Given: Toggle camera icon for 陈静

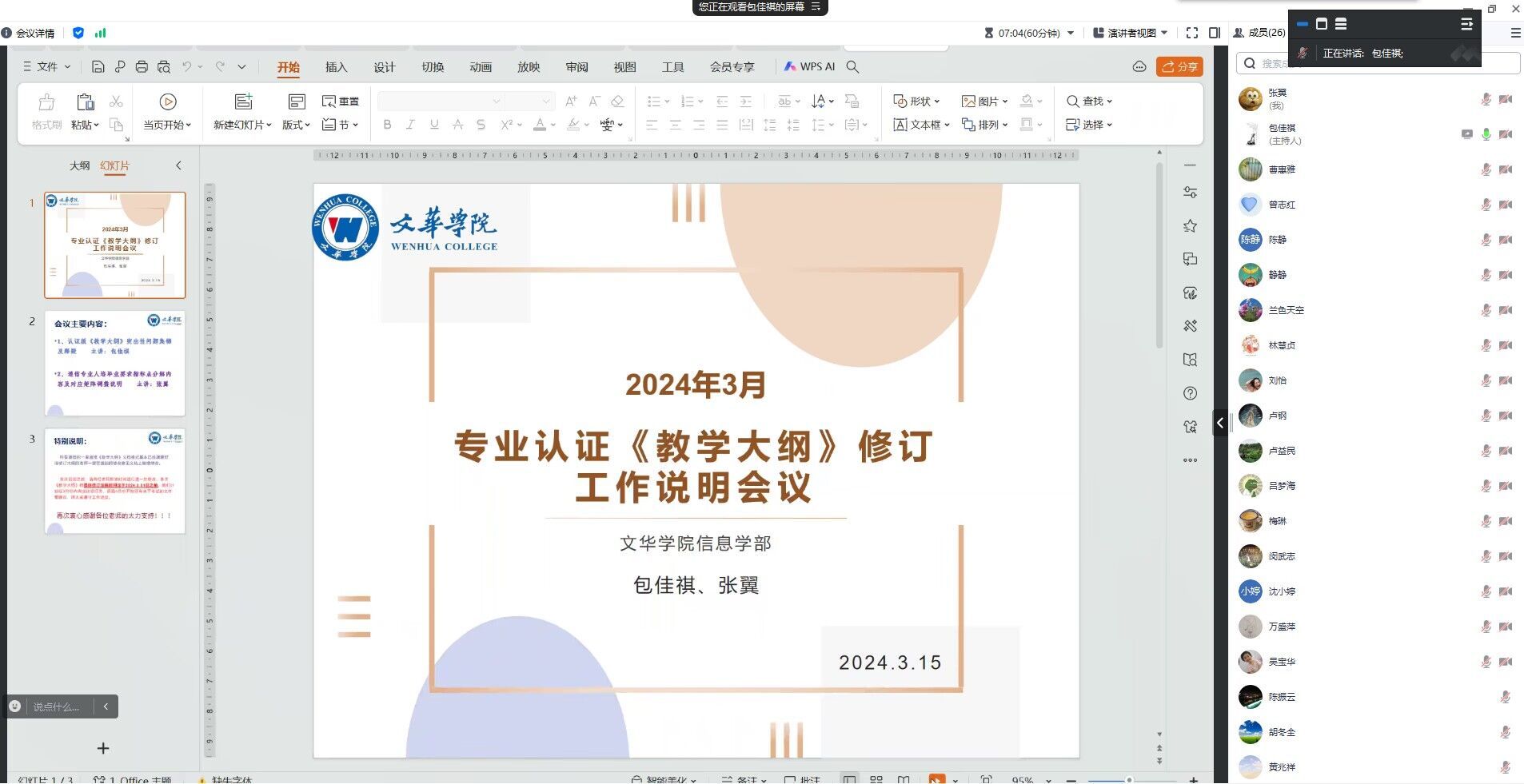Looking at the screenshot, I should point(1506,240).
